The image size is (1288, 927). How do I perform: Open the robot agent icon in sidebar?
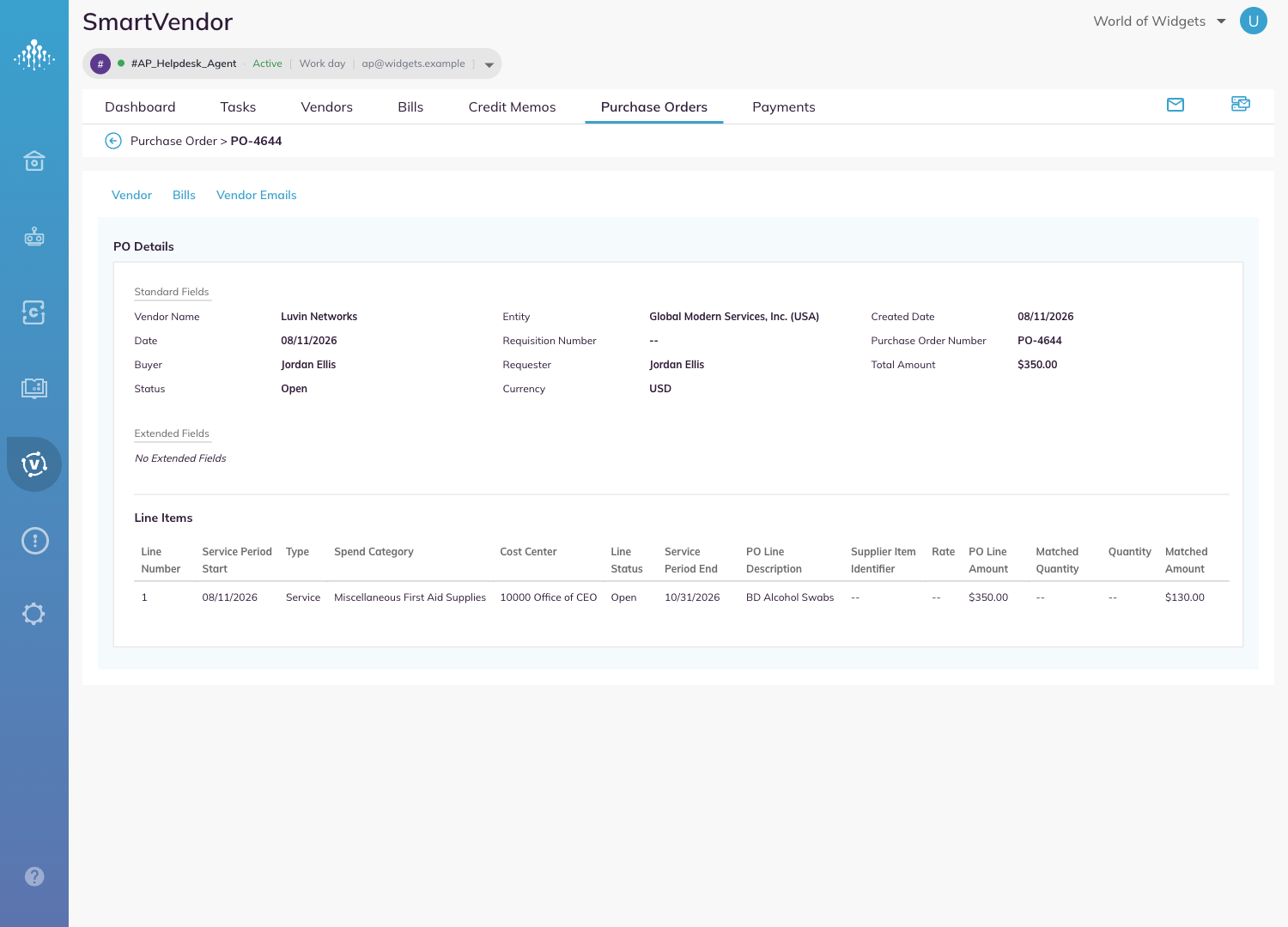(x=34, y=236)
